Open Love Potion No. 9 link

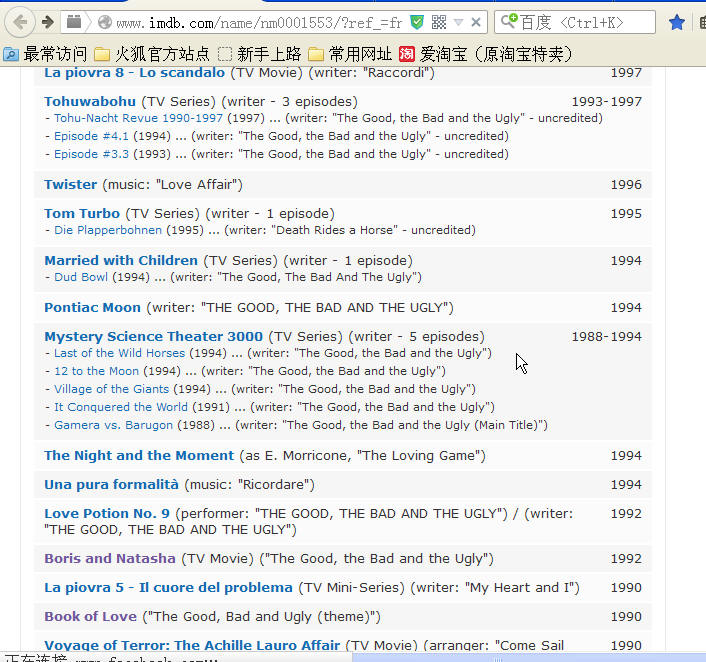(107, 513)
